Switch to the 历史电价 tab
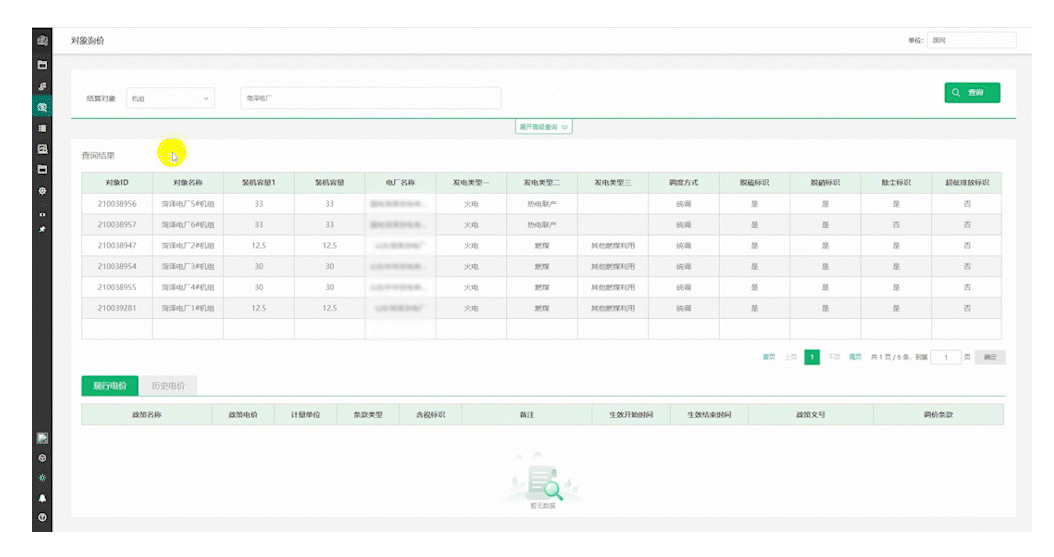Viewport: 1054px width, 557px height. [x=167, y=385]
